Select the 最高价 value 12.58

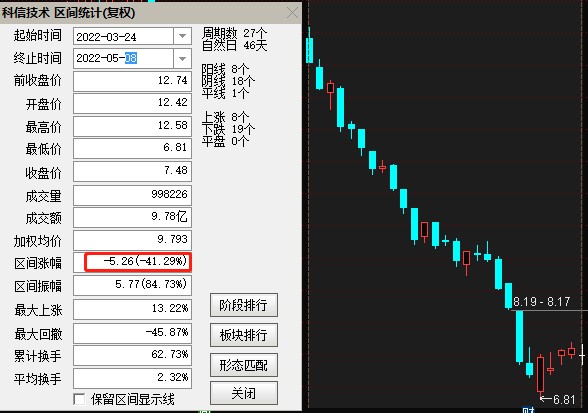132,126
